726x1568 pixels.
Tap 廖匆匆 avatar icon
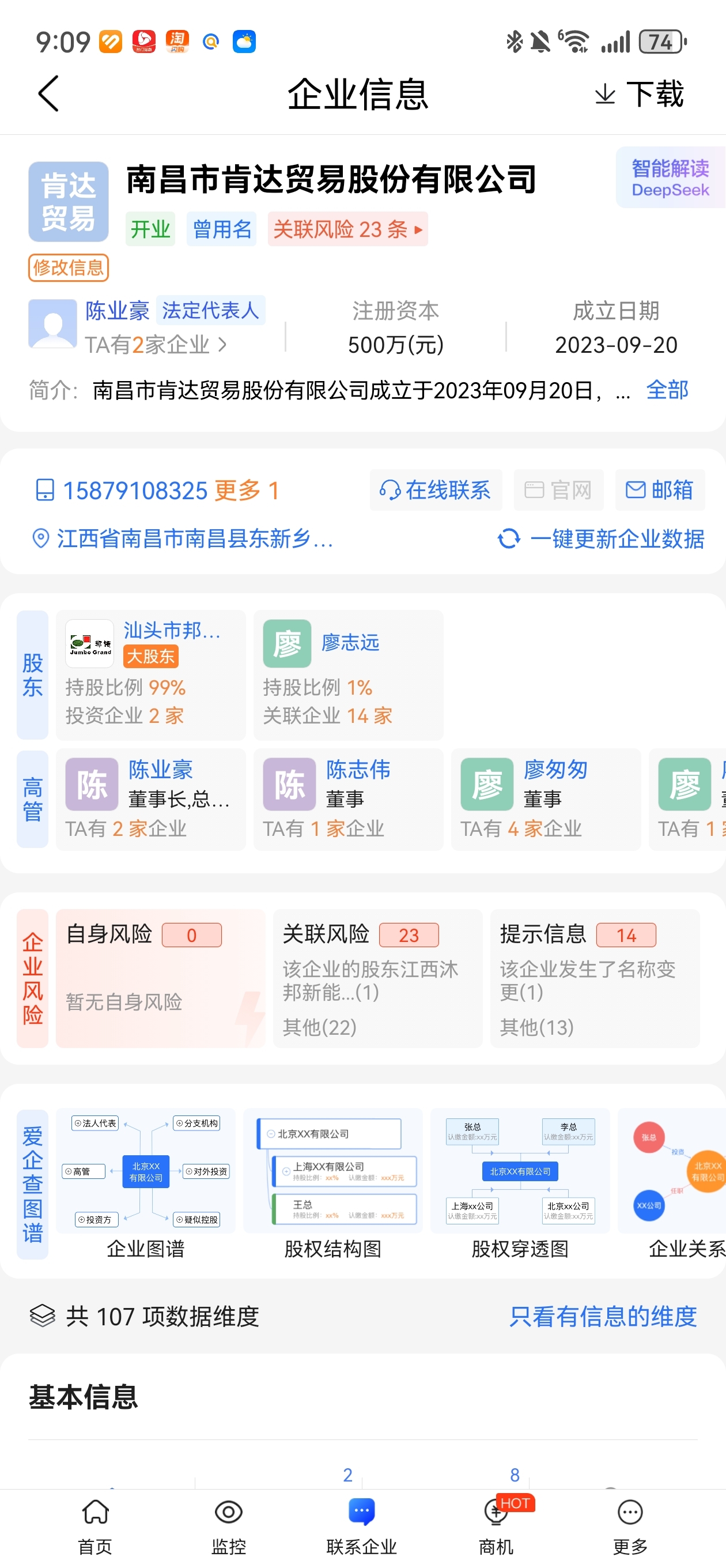click(x=487, y=784)
